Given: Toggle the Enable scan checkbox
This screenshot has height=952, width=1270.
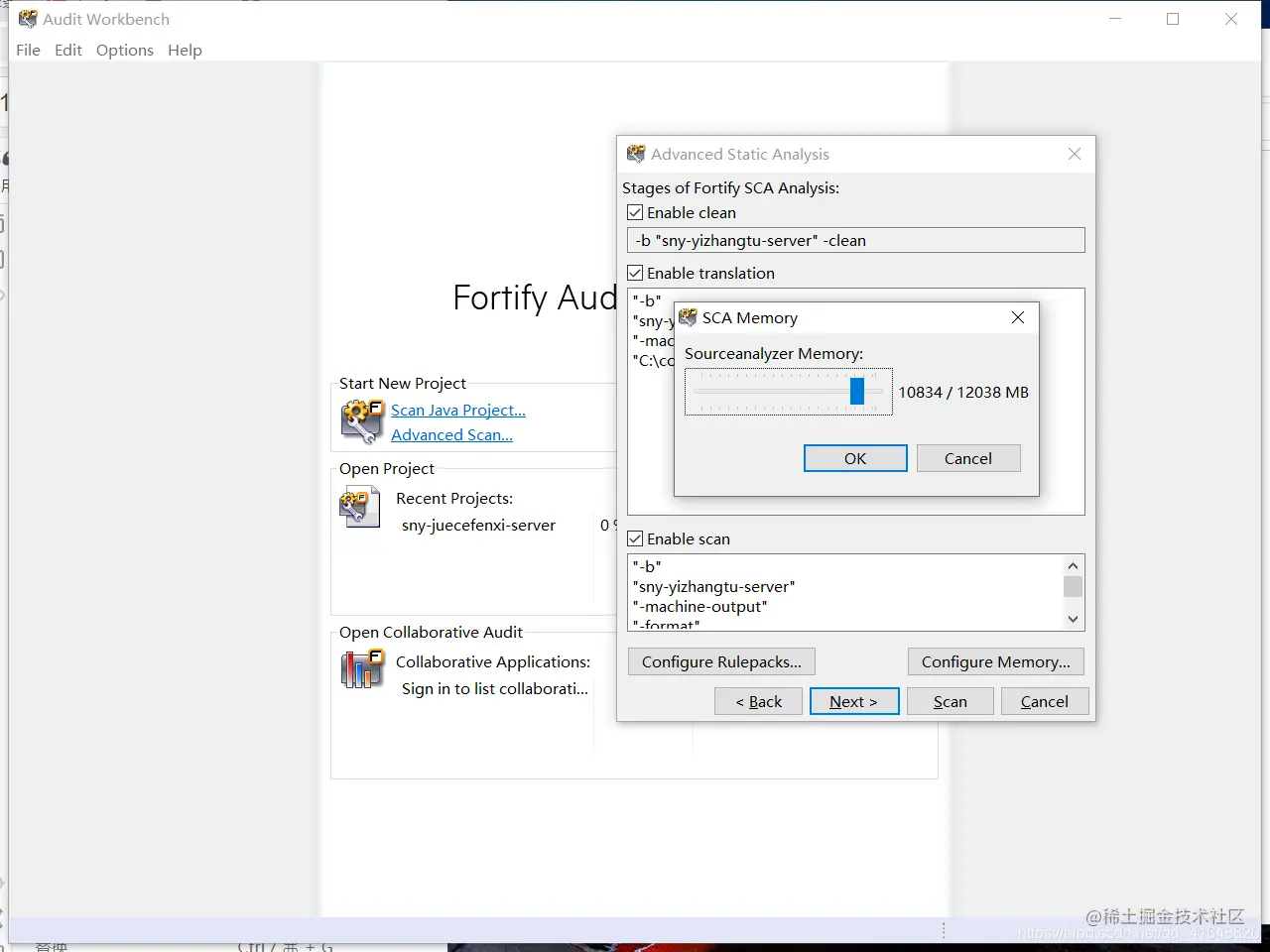Looking at the screenshot, I should point(635,538).
